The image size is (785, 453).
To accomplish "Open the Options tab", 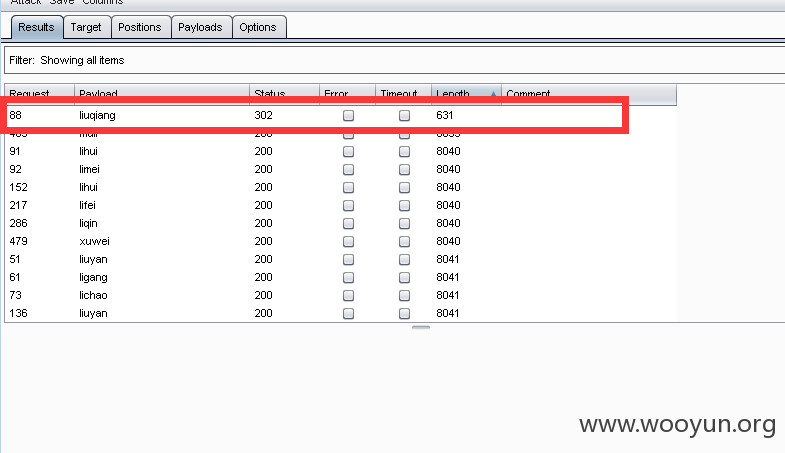I will click(258, 27).
